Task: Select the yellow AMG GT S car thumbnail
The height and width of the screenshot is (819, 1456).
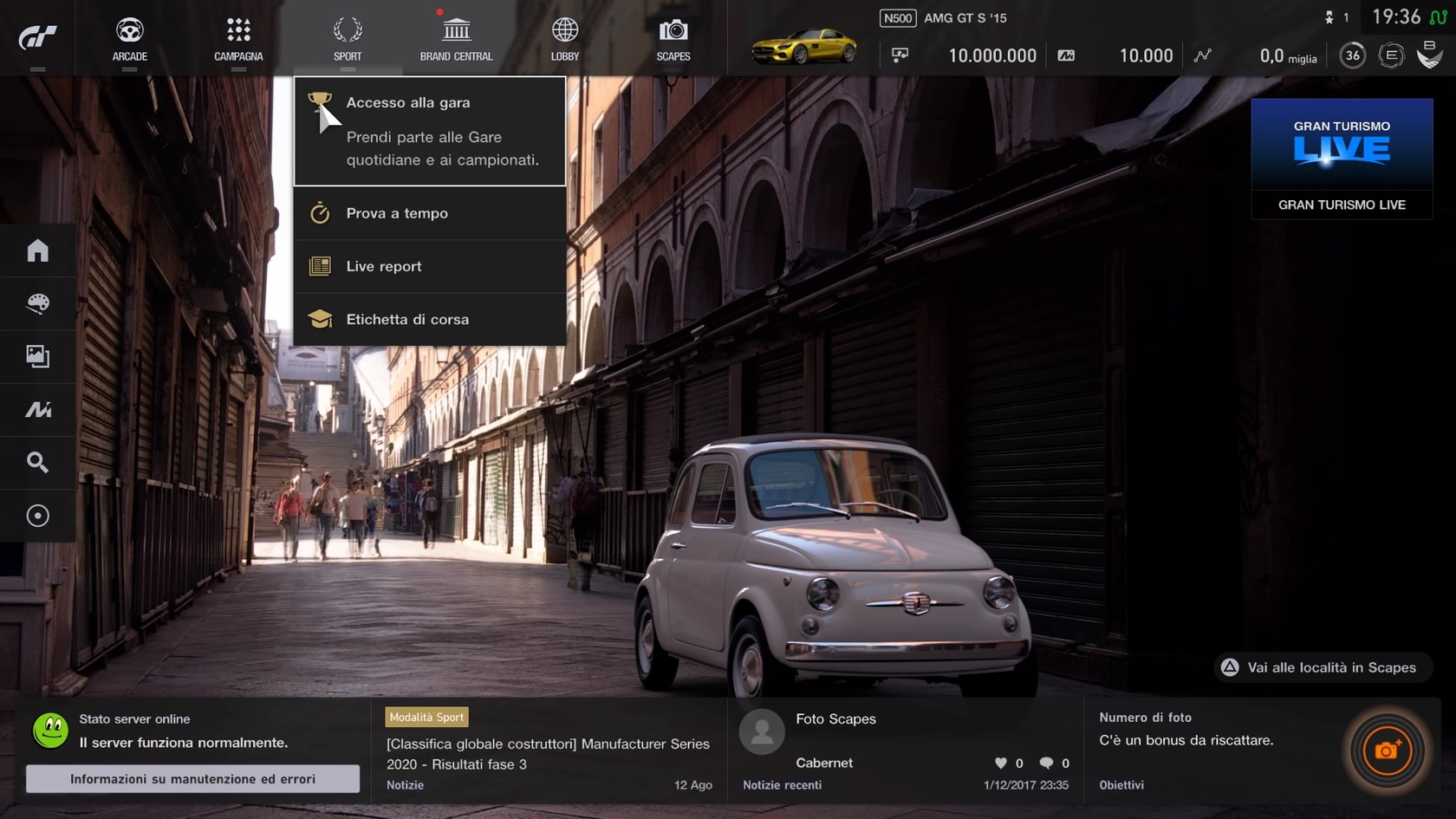Action: (804, 46)
